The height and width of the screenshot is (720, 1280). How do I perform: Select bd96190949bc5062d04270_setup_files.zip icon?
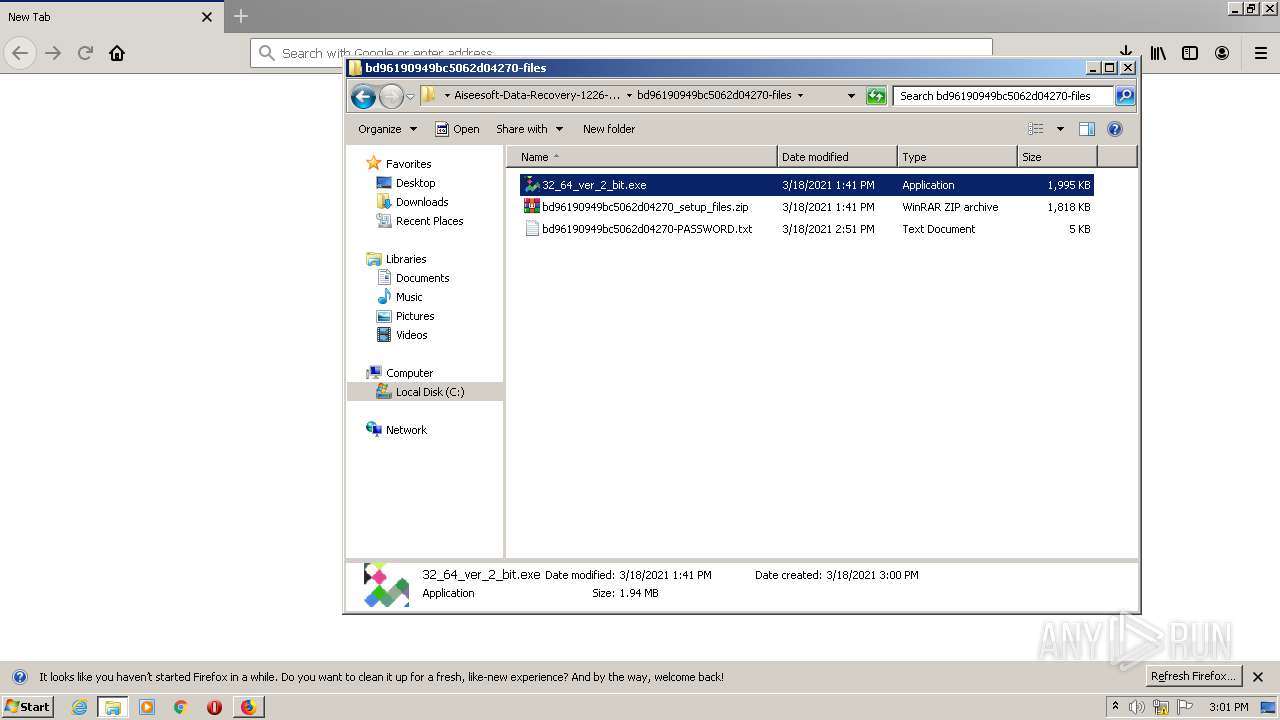532,207
